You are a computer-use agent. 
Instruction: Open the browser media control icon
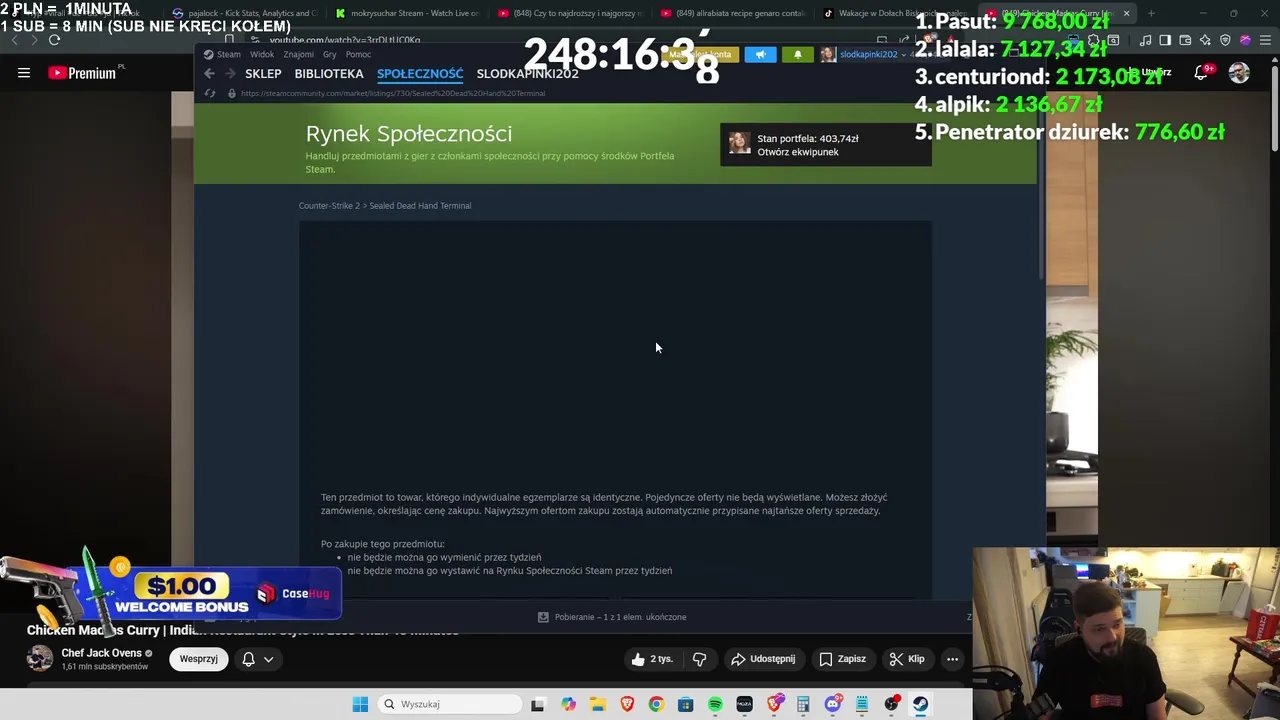click(x=1145, y=40)
